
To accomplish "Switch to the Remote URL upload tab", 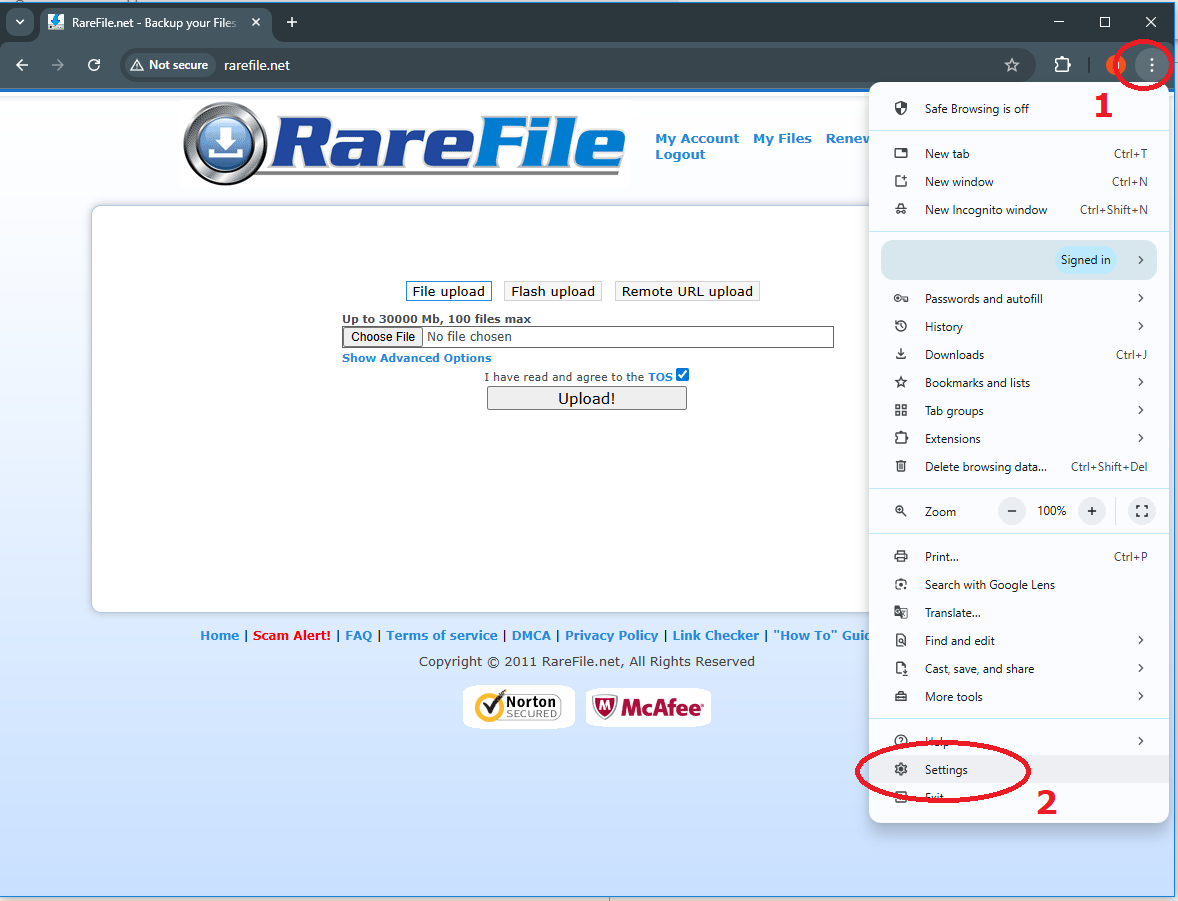I will pos(687,291).
